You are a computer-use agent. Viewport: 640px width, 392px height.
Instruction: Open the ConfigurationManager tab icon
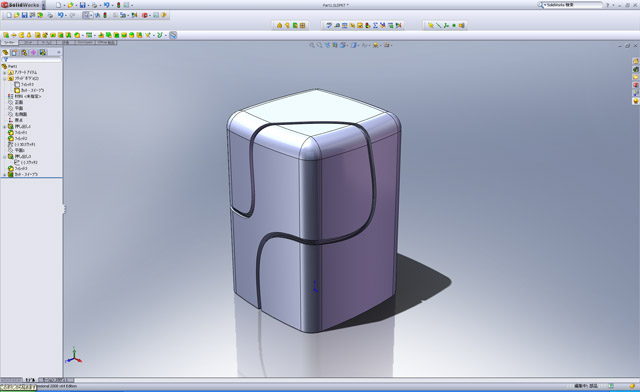point(24,52)
